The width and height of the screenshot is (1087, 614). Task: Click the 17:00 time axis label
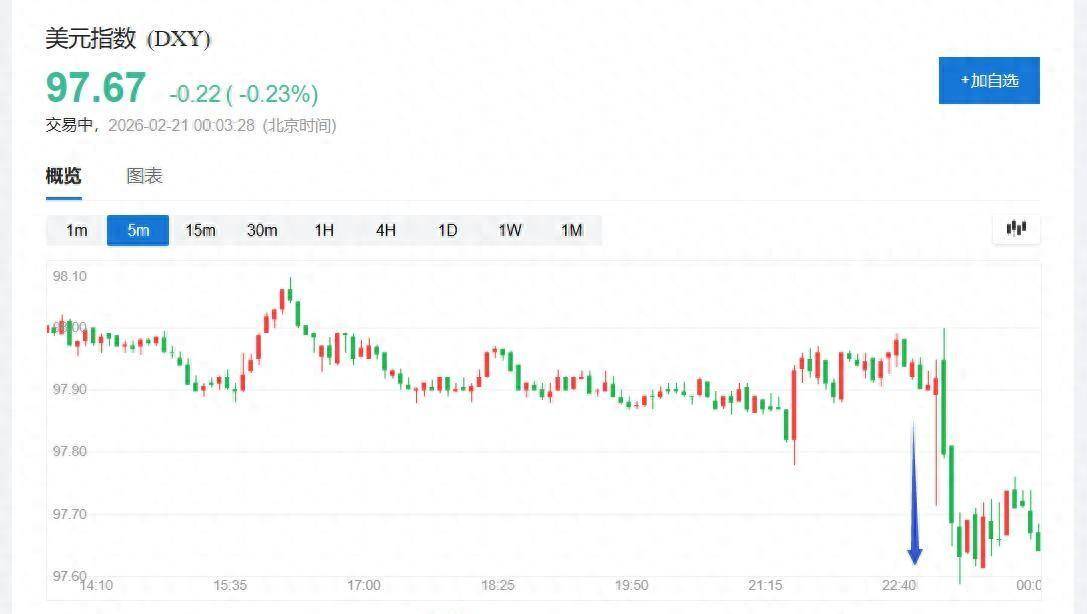(363, 585)
